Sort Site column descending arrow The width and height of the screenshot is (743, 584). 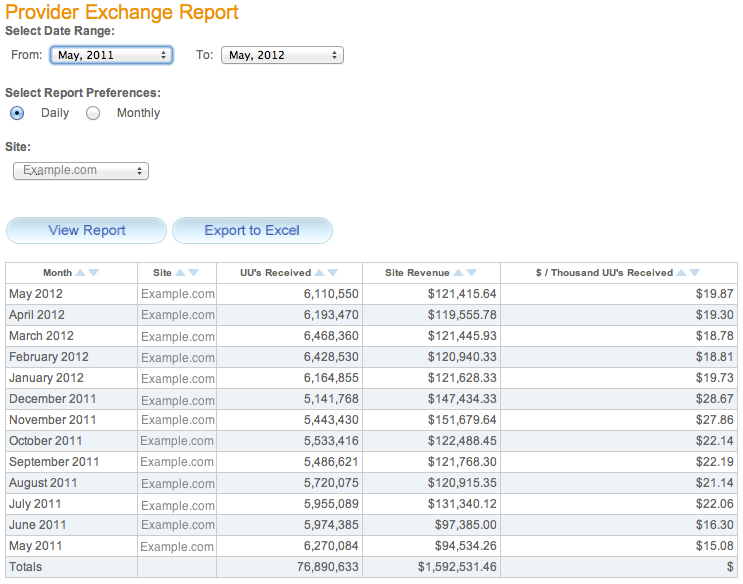click(x=193, y=273)
